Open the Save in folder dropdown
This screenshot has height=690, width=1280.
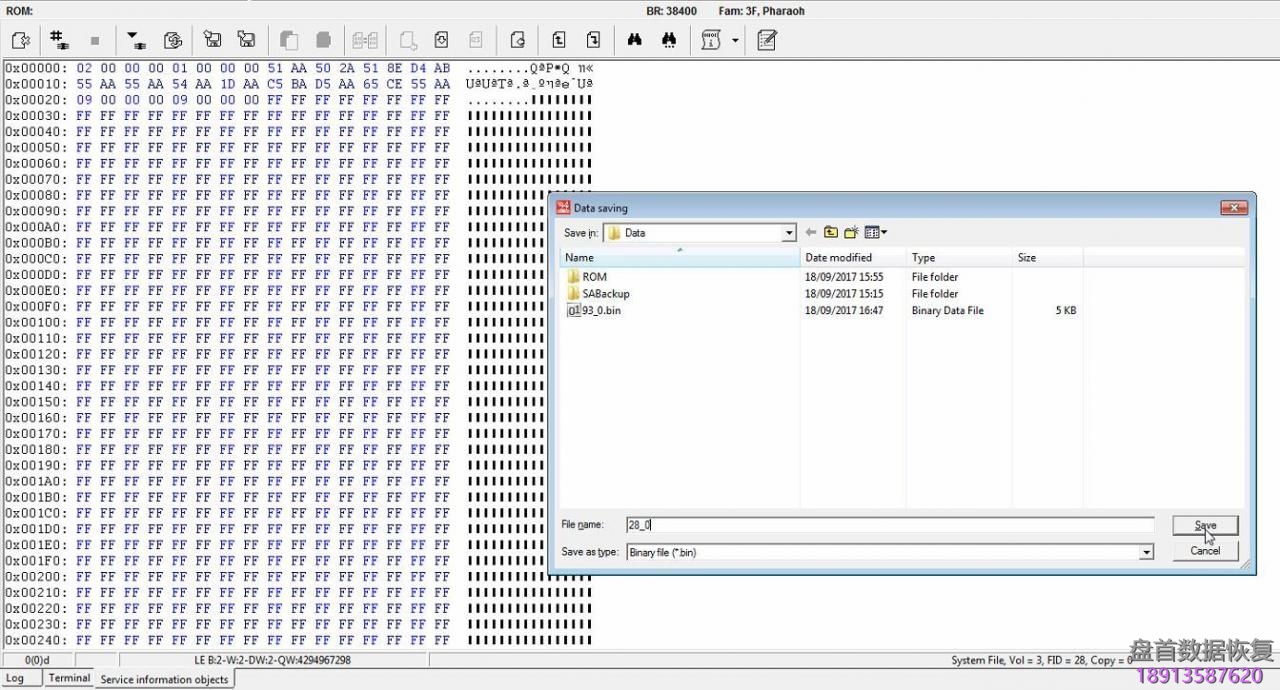click(x=789, y=232)
